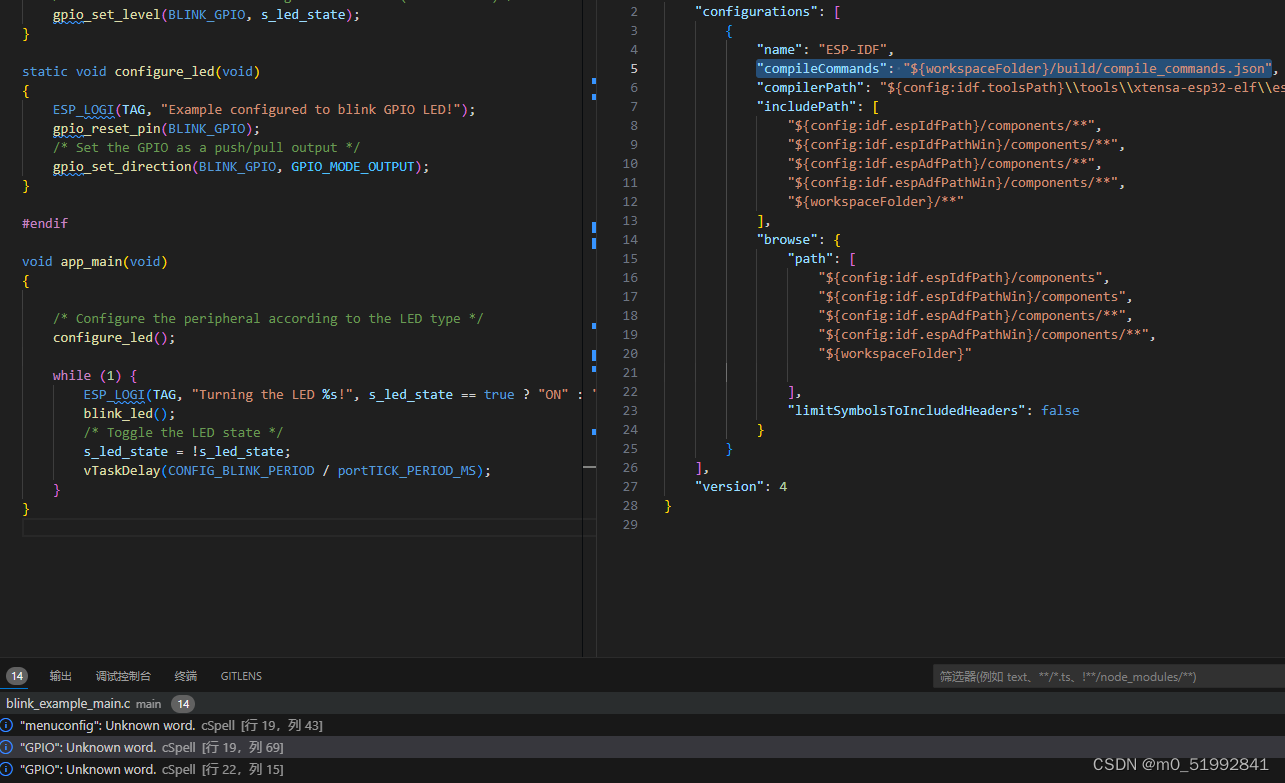Image resolution: width=1285 pixels, height=783 pixels.
Task: Click the info icon on the line 22 GPIO problem
Action: pos(7,769)
